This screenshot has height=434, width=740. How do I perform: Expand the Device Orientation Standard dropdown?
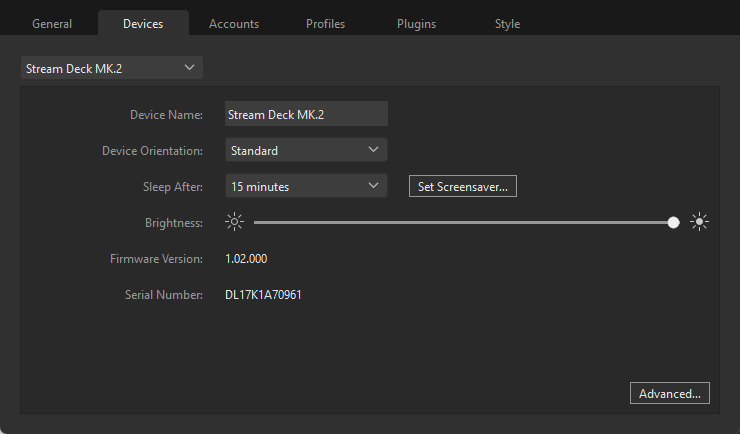pyautogui.click(x=306, y=150)
